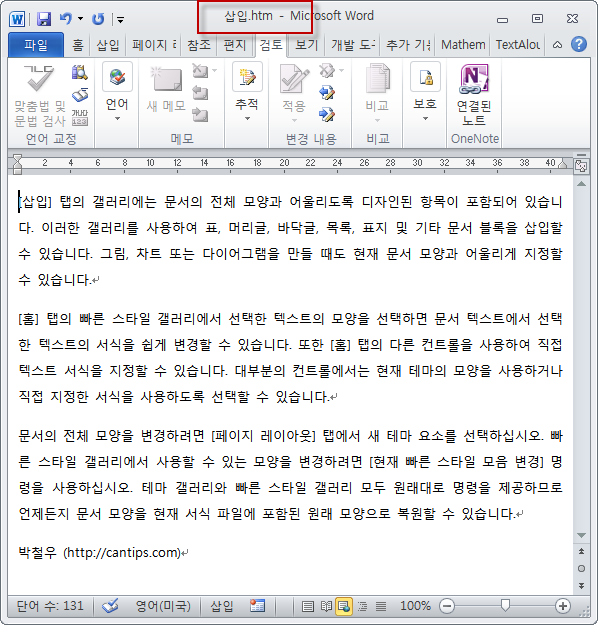Switch to the 홈 (Home) tab
The height and width of the screenshot is (625, 598).
click(x=78, y=45)
